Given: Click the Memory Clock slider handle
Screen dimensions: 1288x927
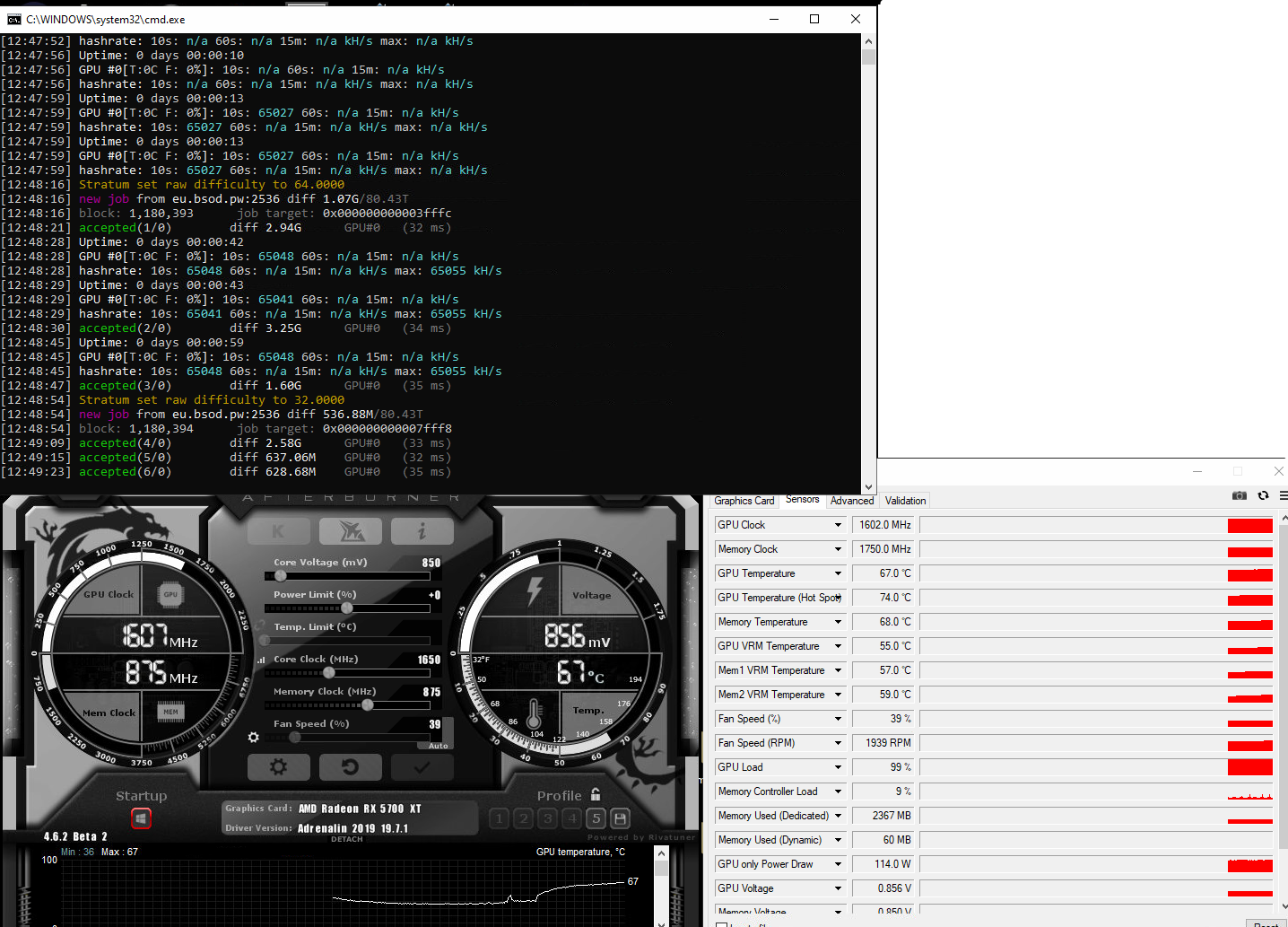Looking at the screenshot, I should click(x=368, y=704).
